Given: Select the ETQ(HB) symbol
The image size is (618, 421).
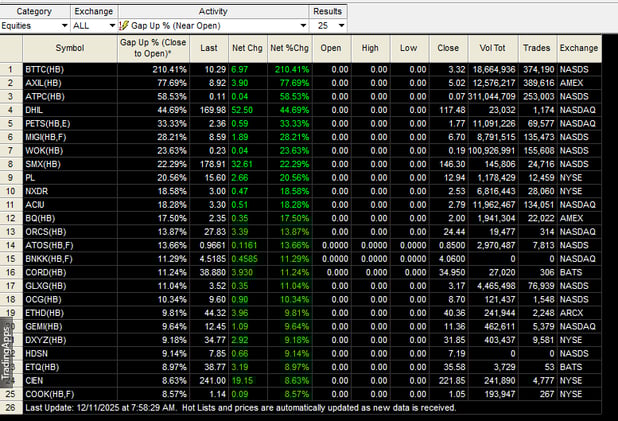Looking at the screenshot, I should click(x=42, y=367).
